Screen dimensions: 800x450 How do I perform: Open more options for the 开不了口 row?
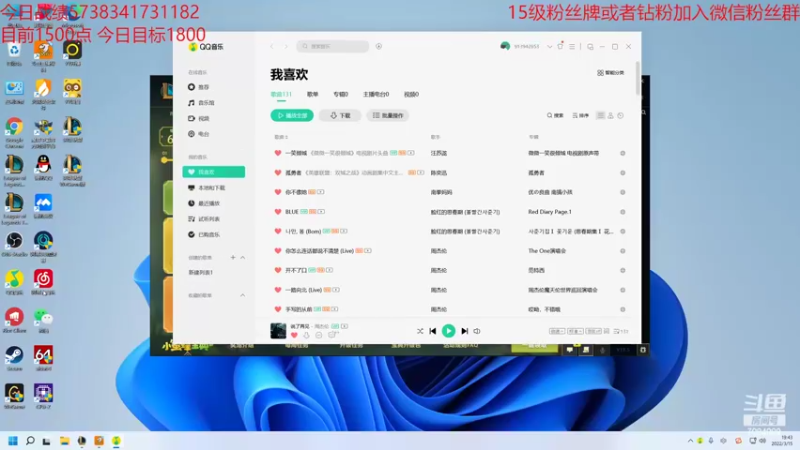point(622,270)
